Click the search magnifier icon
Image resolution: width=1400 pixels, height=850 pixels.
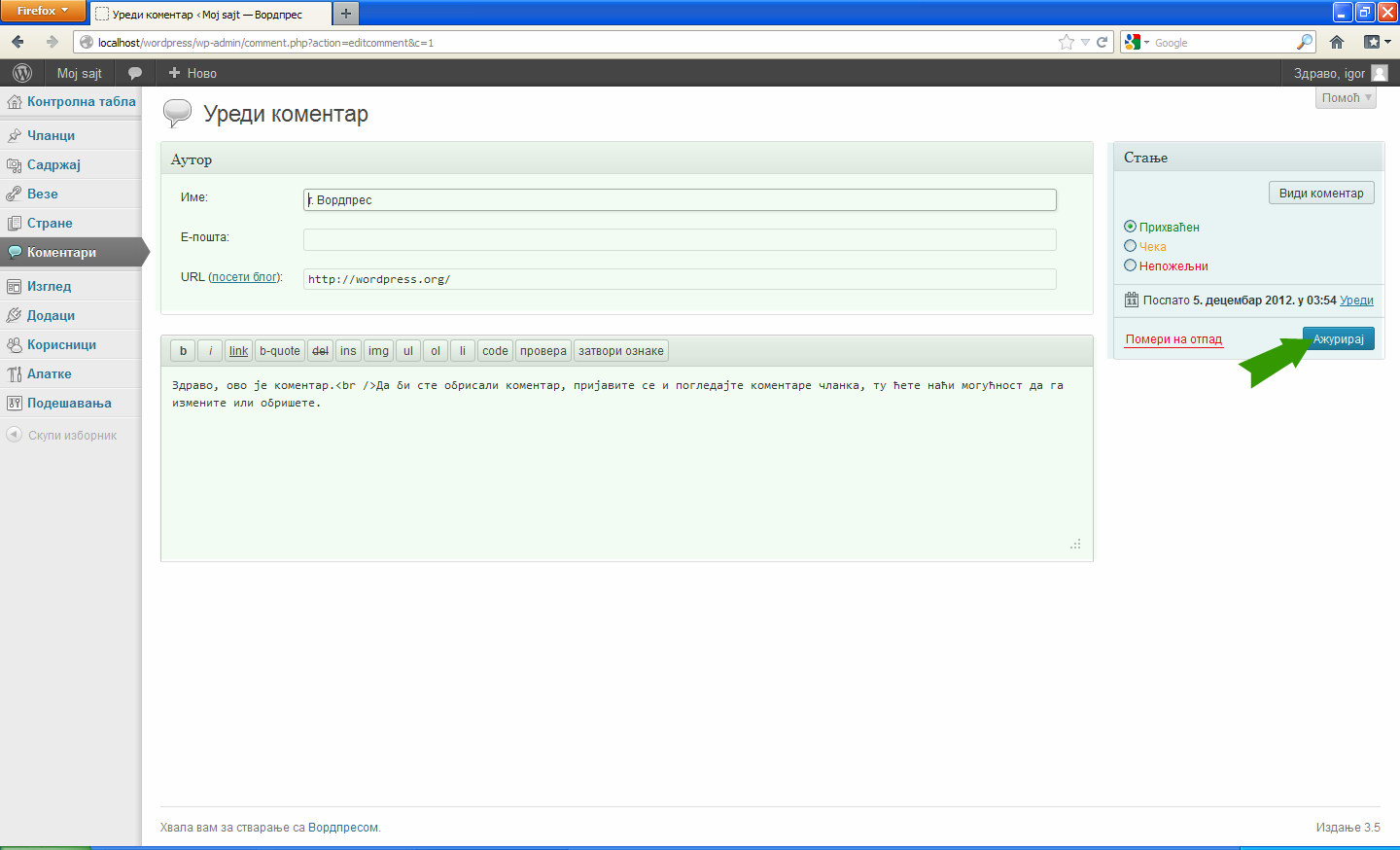pyautogui.click(x=1305, y=42)
